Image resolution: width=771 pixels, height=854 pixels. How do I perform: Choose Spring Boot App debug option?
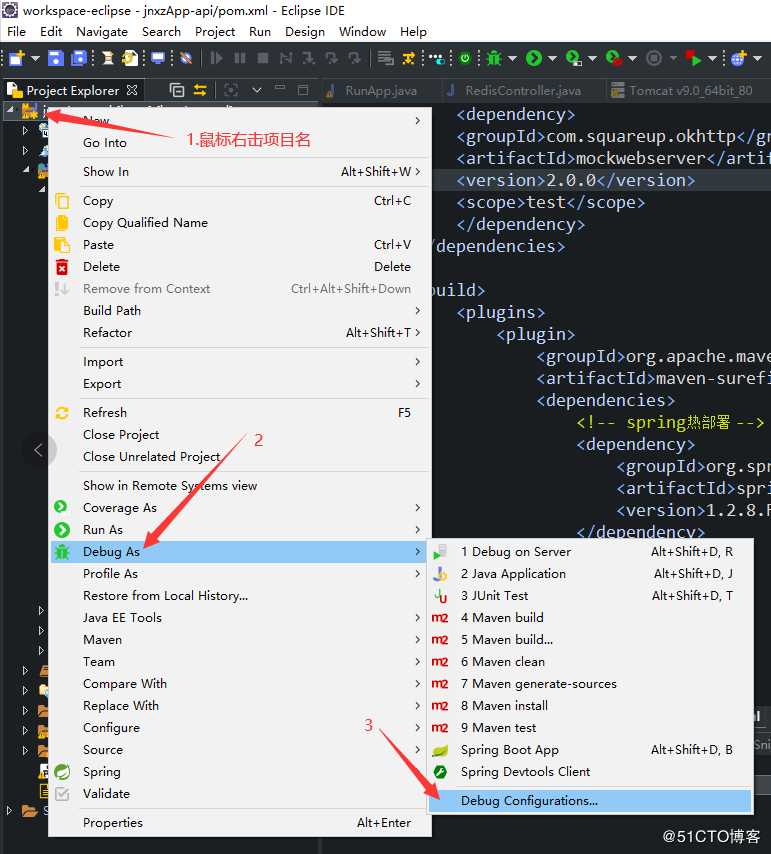coord(590,750)
